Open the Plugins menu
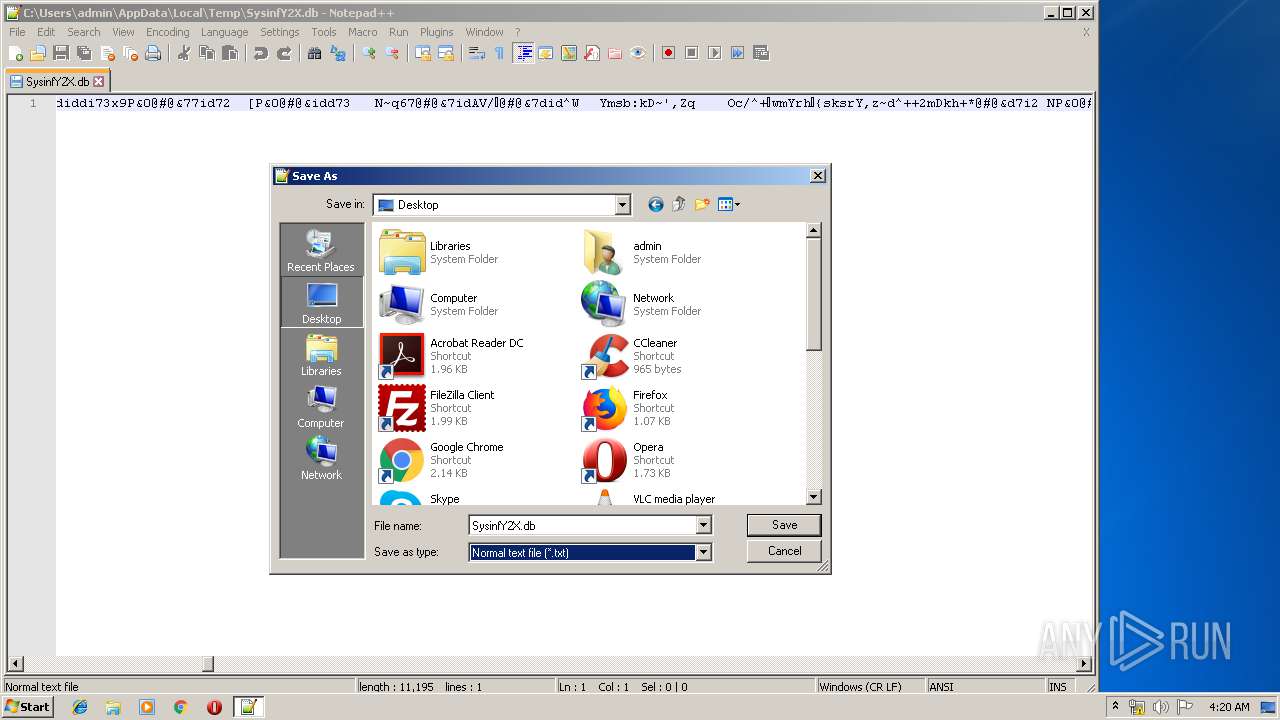The image size is (1280, 720). pyautogui.click(x=436, y=32)
